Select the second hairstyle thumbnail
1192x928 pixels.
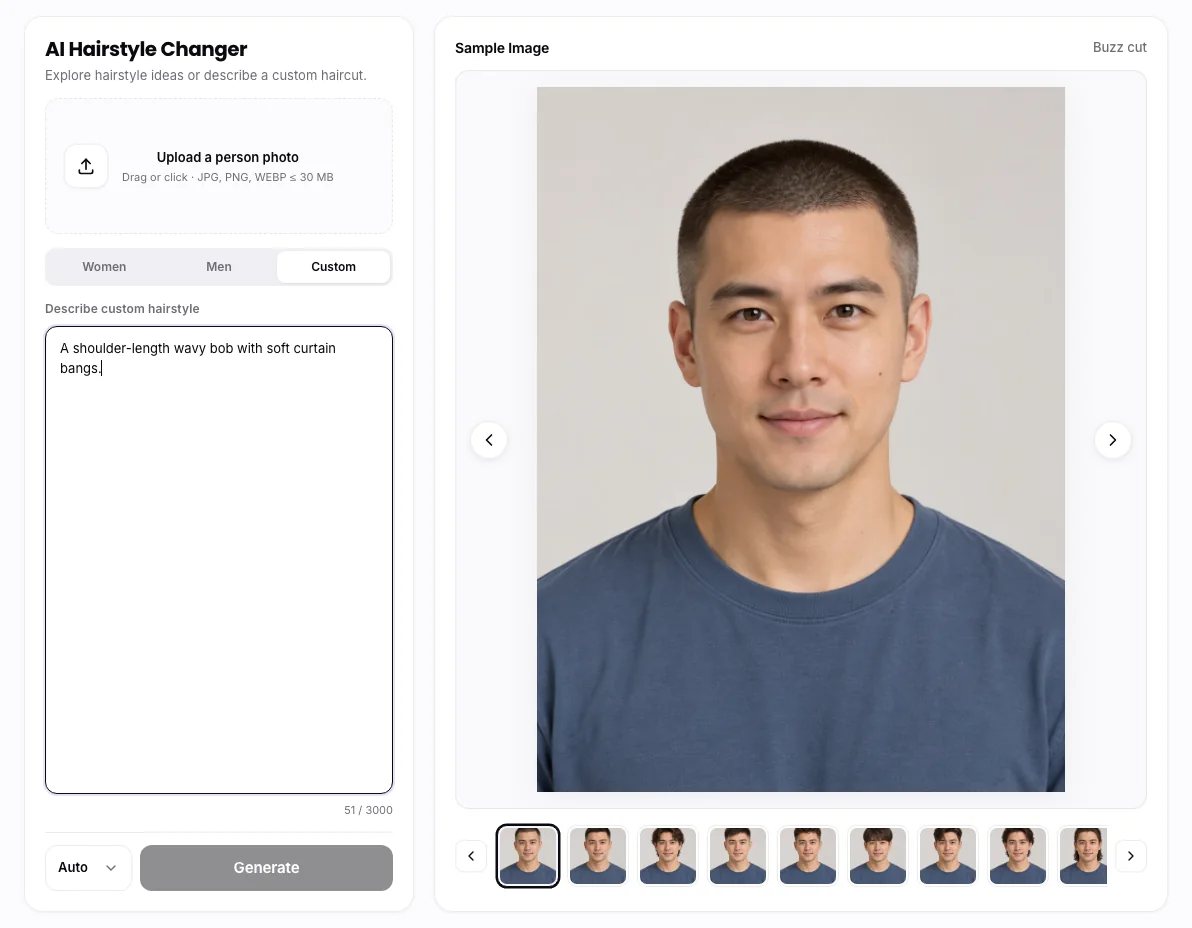[598, 856]
